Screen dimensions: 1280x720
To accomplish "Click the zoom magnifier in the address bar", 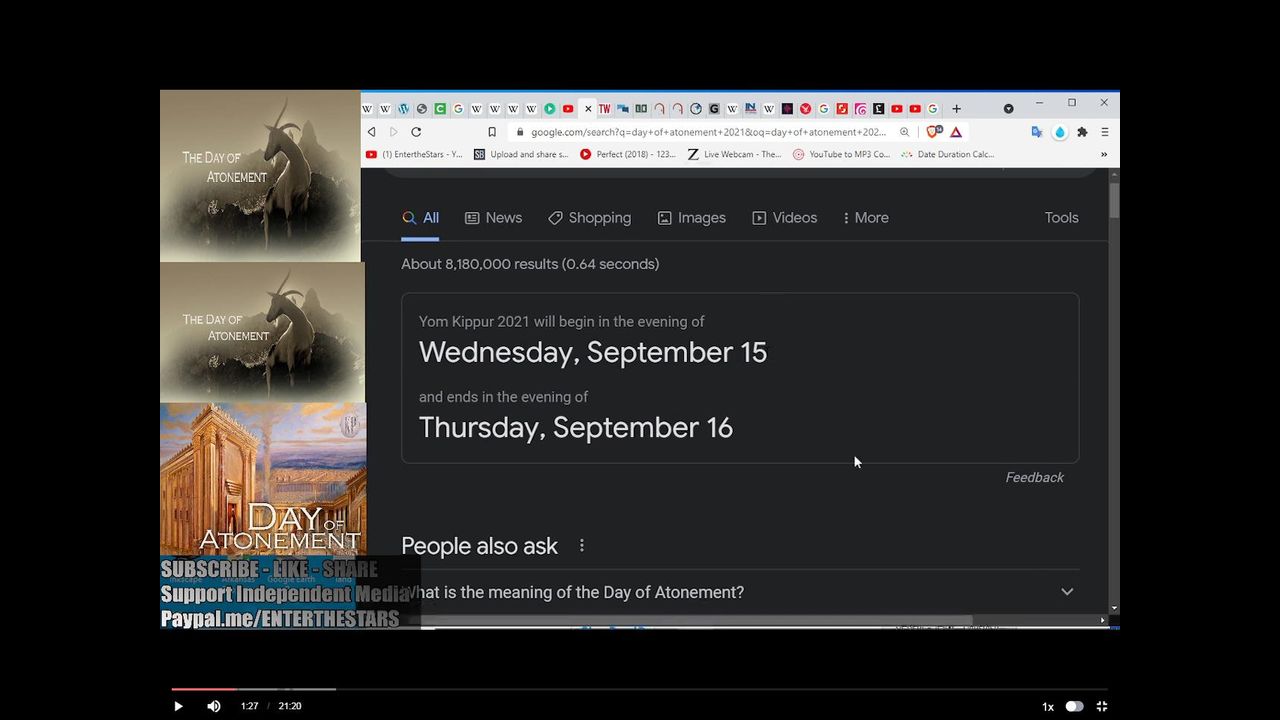I will [904, 132].
